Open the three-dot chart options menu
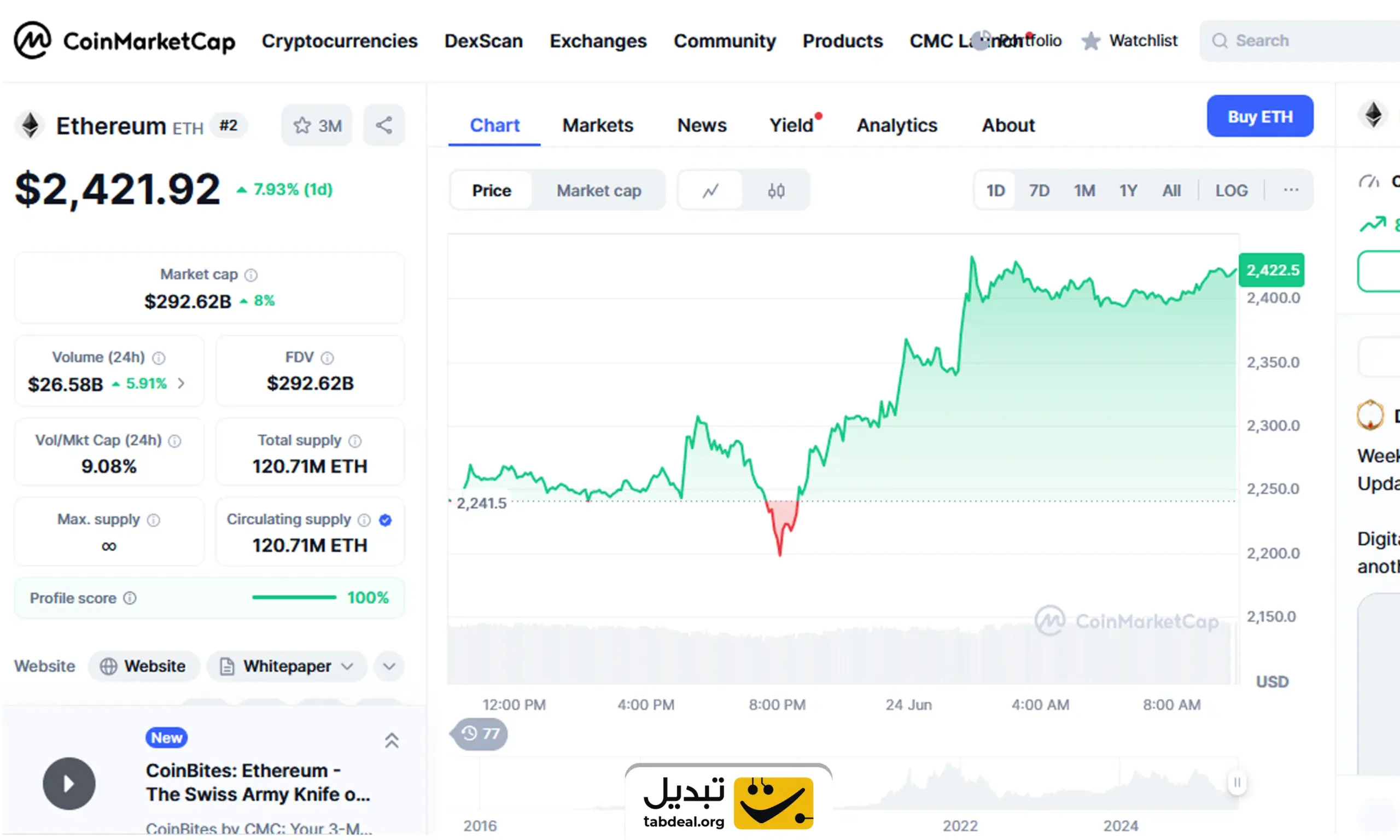Screen dimensions: 1400x840 point(1291,190)
